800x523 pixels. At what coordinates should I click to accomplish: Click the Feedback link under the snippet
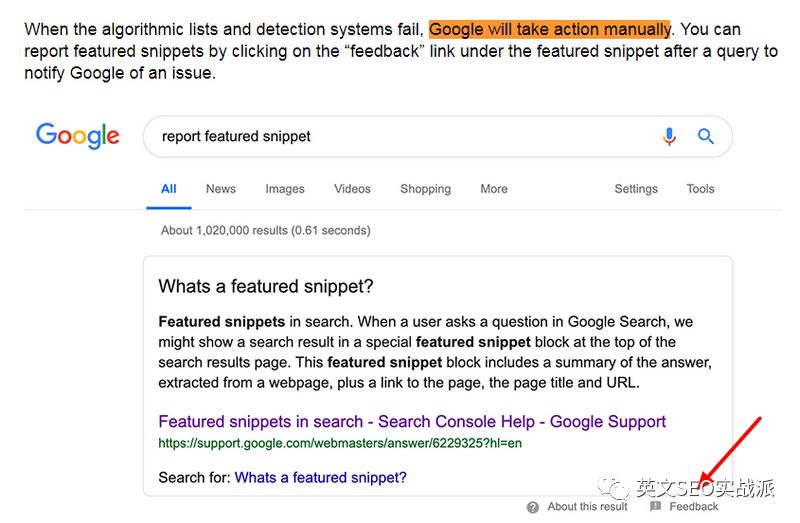pyautogui.click(x=694, y=507)
